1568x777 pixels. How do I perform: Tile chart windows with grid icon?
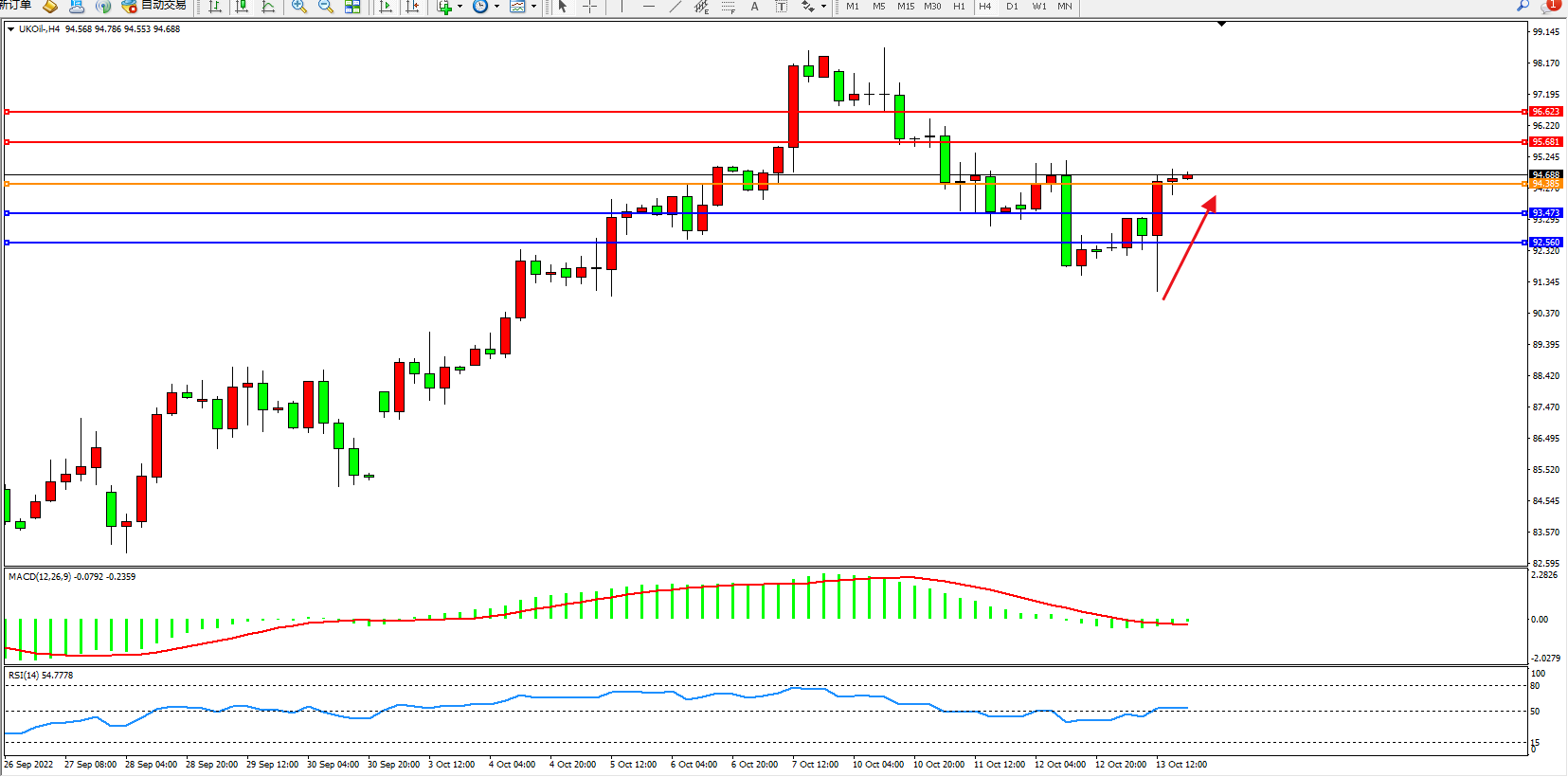click(x=352, y=7)
